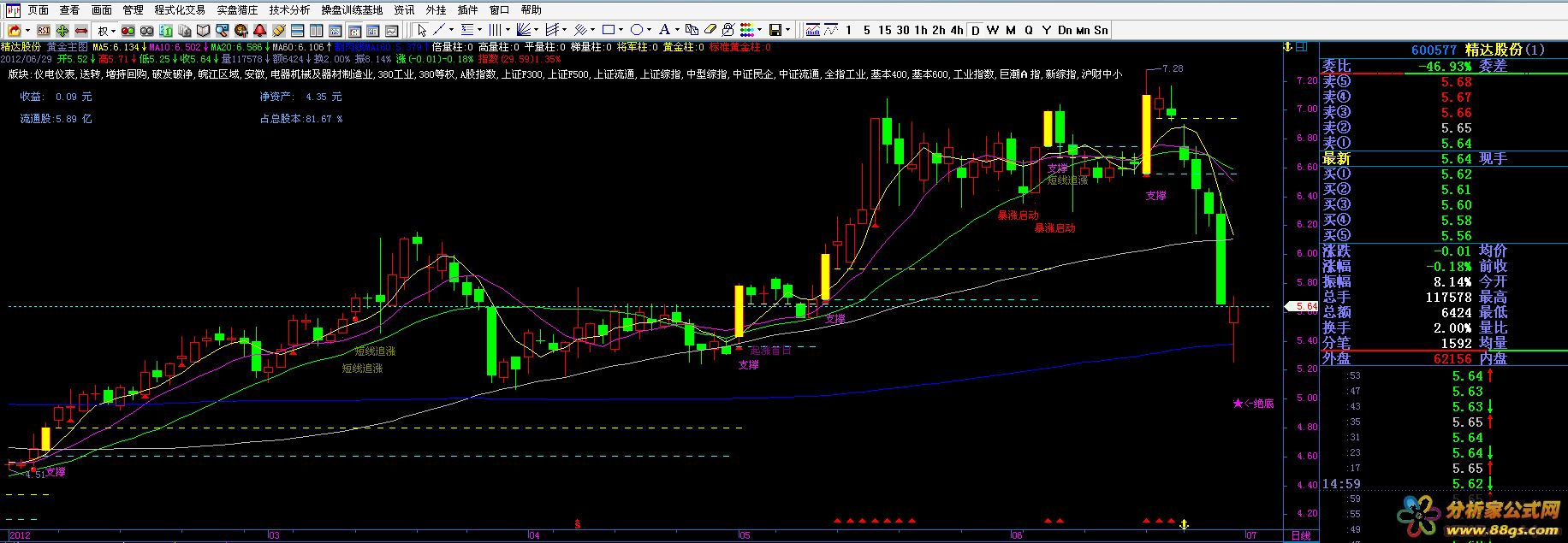Click the vertical split panes layout icon
1568x543 pixels.
[316, 31]
